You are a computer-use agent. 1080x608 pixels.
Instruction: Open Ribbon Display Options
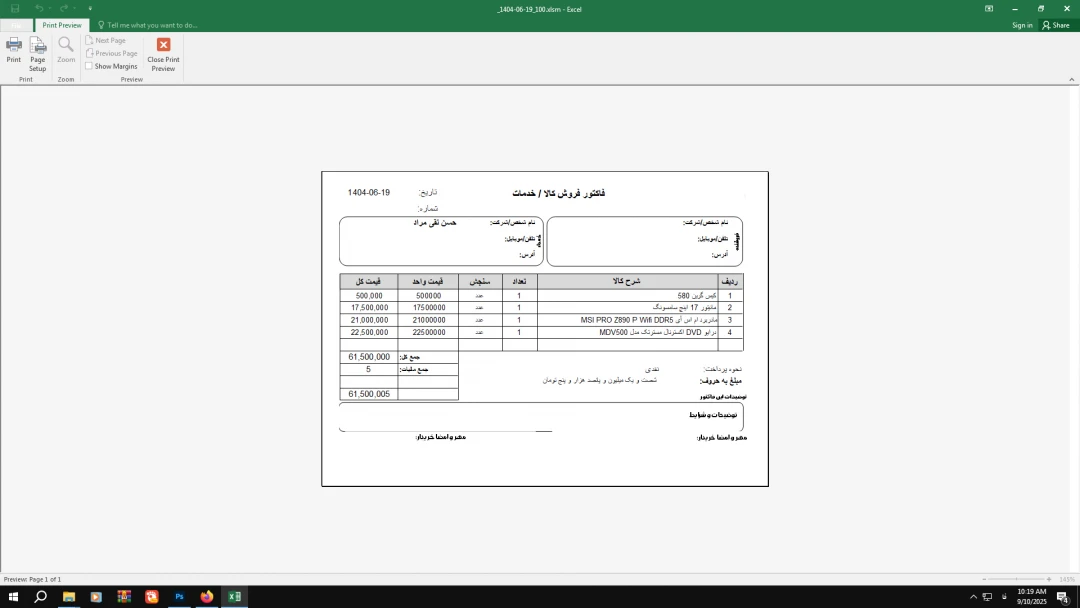pos(989,9)
